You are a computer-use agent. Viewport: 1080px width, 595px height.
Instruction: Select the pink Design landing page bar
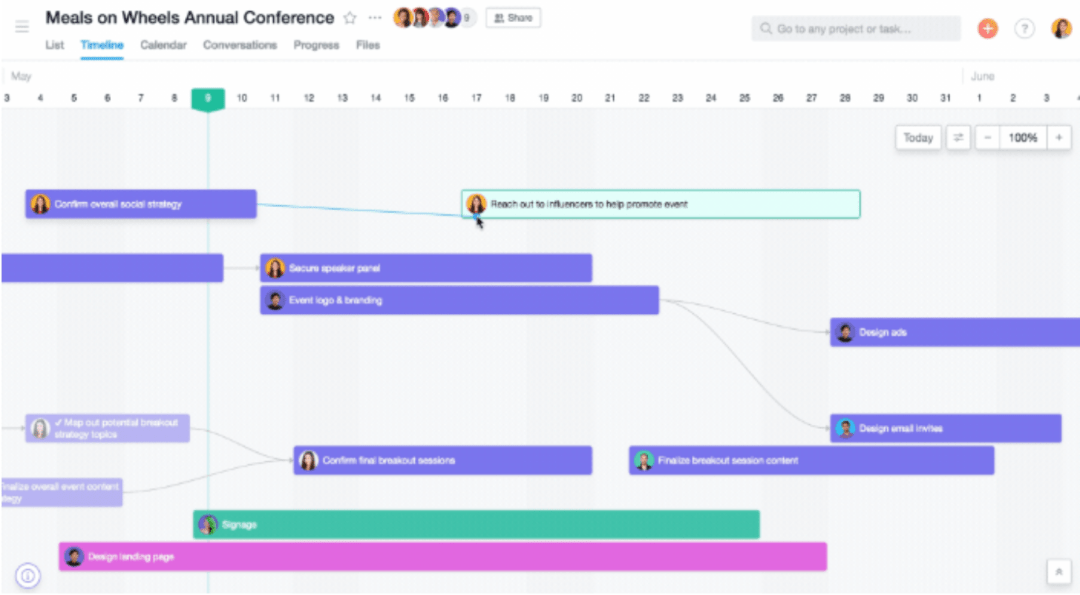pyautogui.click(x=443, y=556)
